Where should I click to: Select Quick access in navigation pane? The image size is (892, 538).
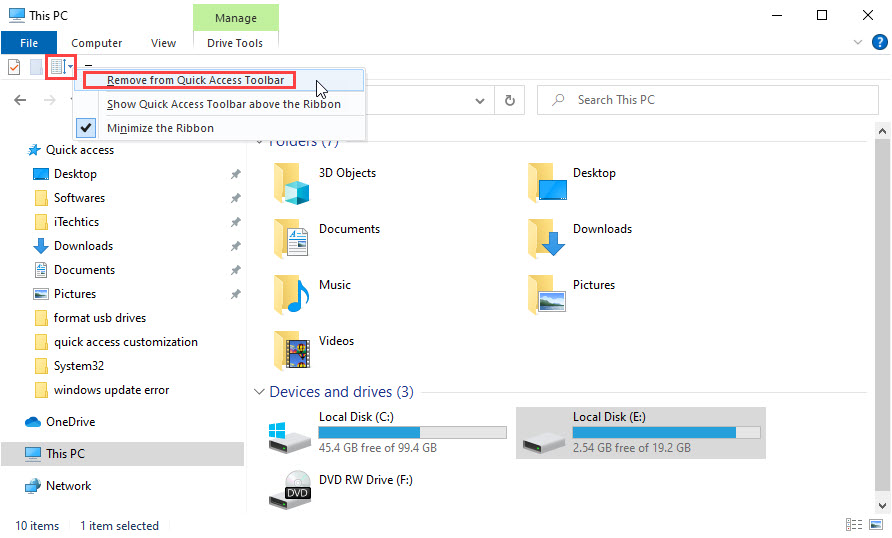coord(79,150)
